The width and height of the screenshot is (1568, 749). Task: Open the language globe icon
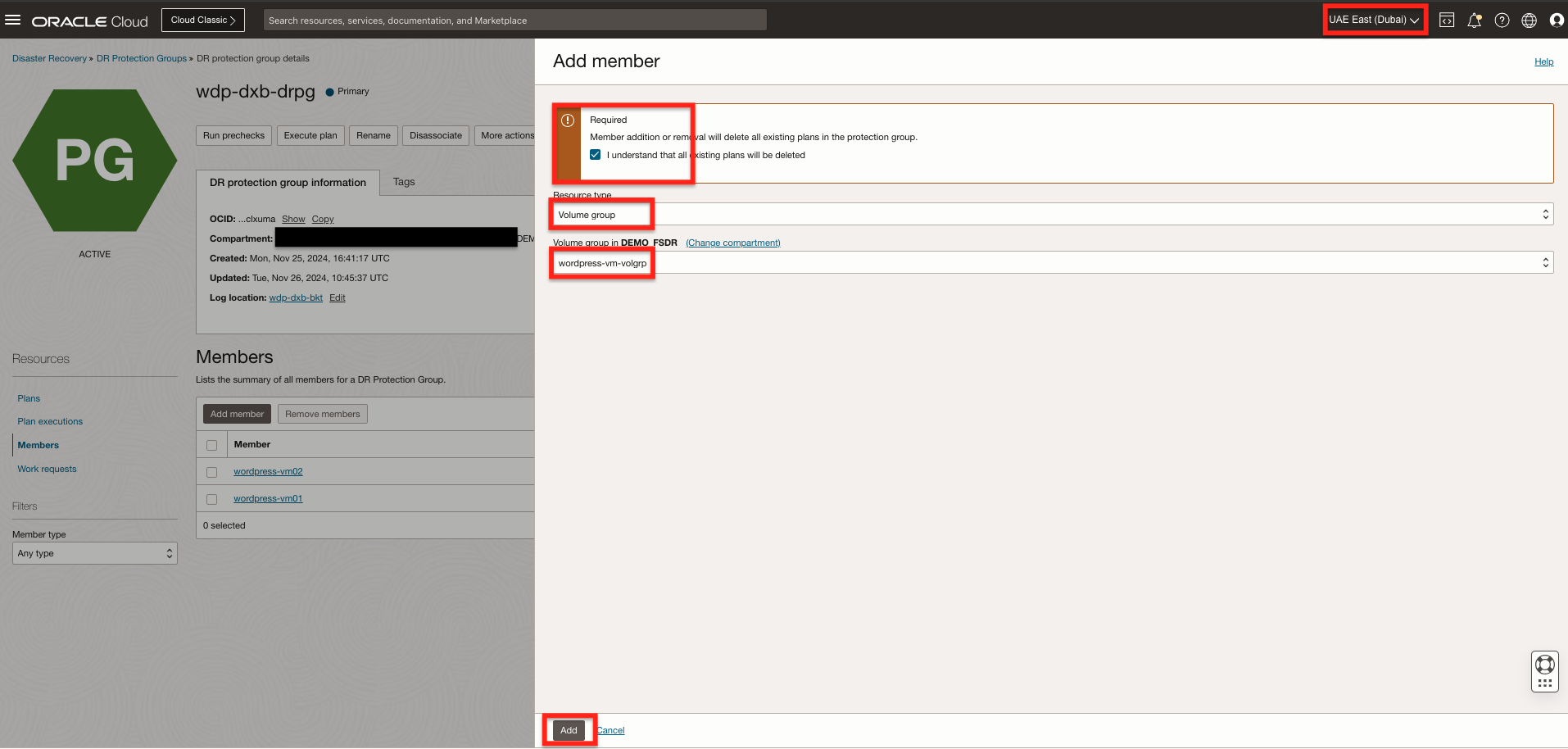tap(1529, 20)
